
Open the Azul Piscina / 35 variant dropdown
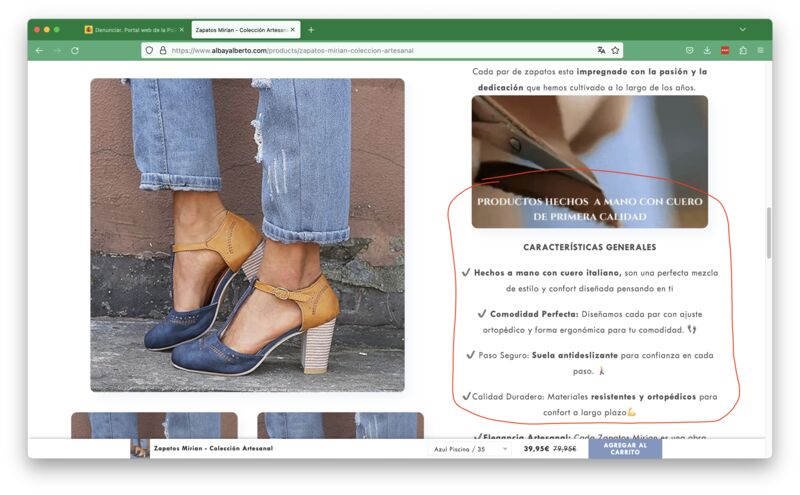pyautogui.click(x=469, y=449)
